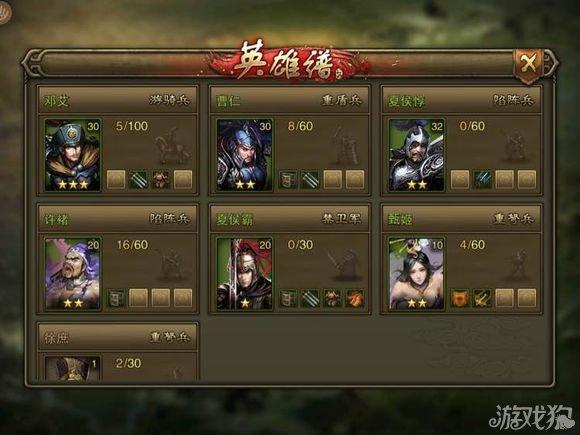Viewport: 580px width, 435px height.
Task: Click the 邓艾 游骑兵 name bar
Action: tap(118, 100)
